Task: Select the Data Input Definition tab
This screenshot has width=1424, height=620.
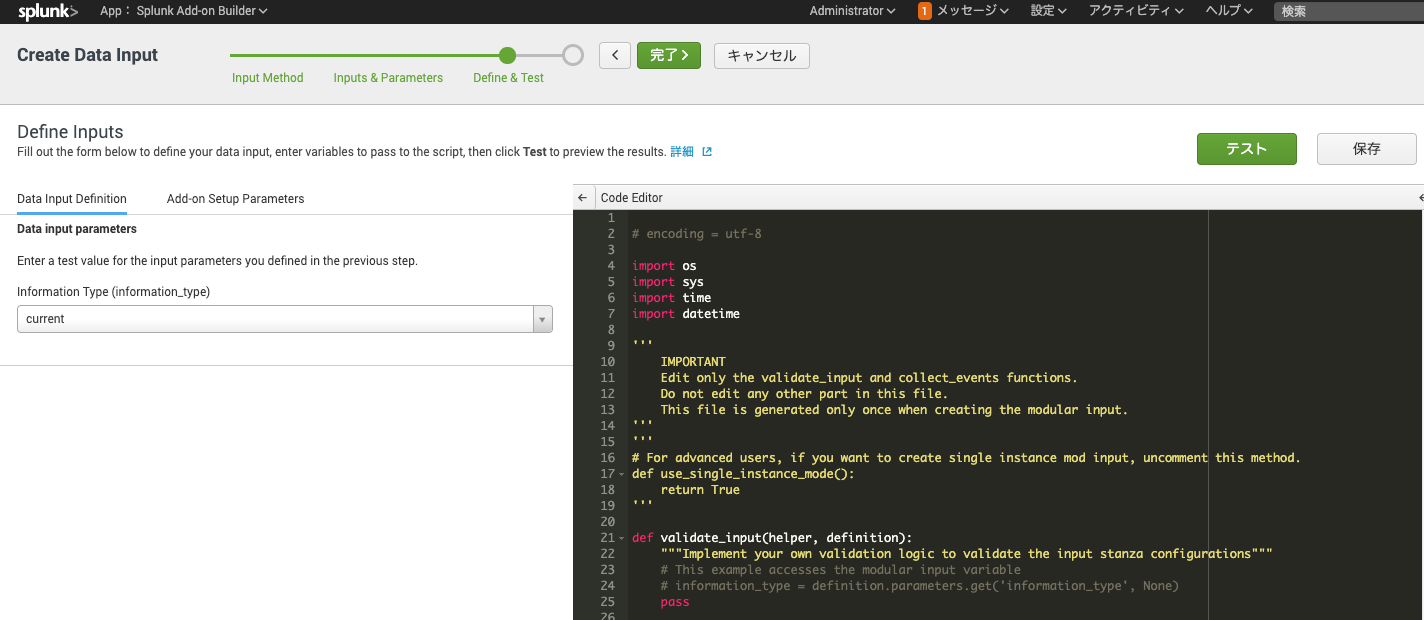Action: click(x=71, y=198)
